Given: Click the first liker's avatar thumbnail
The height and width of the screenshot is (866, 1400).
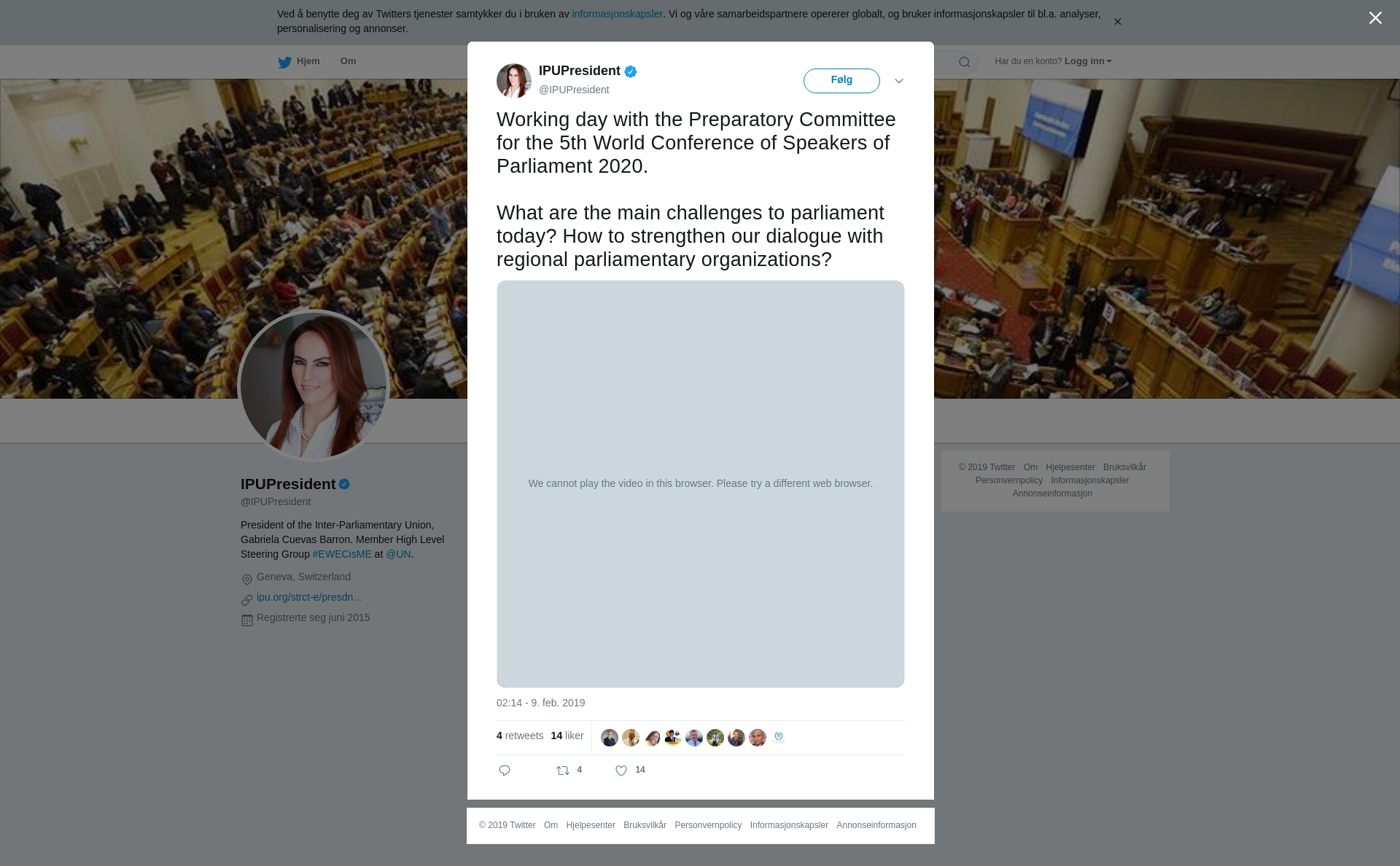Looking at the screenshot, I should click(x=610, y=738).
